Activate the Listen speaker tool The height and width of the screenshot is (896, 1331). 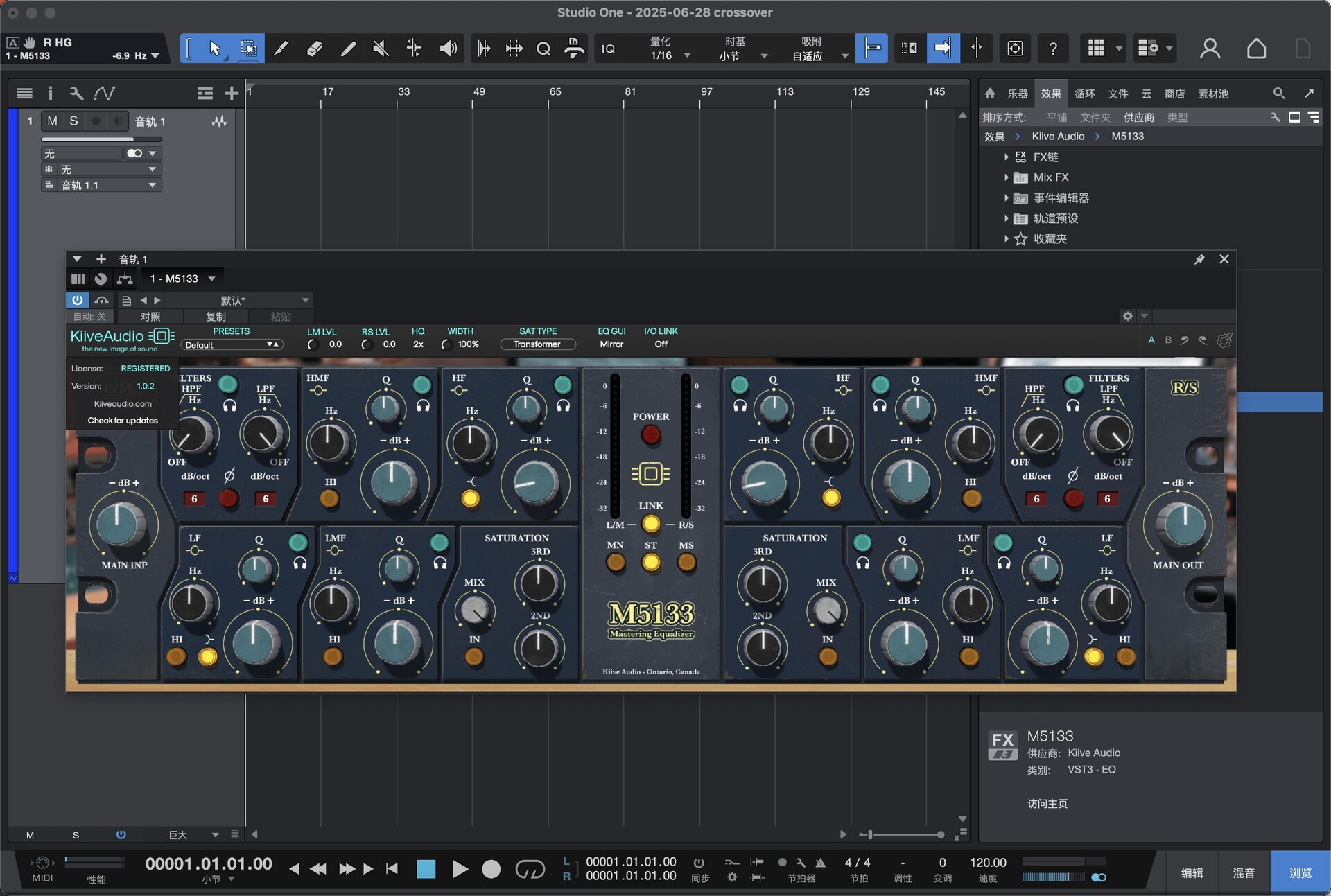448,48
